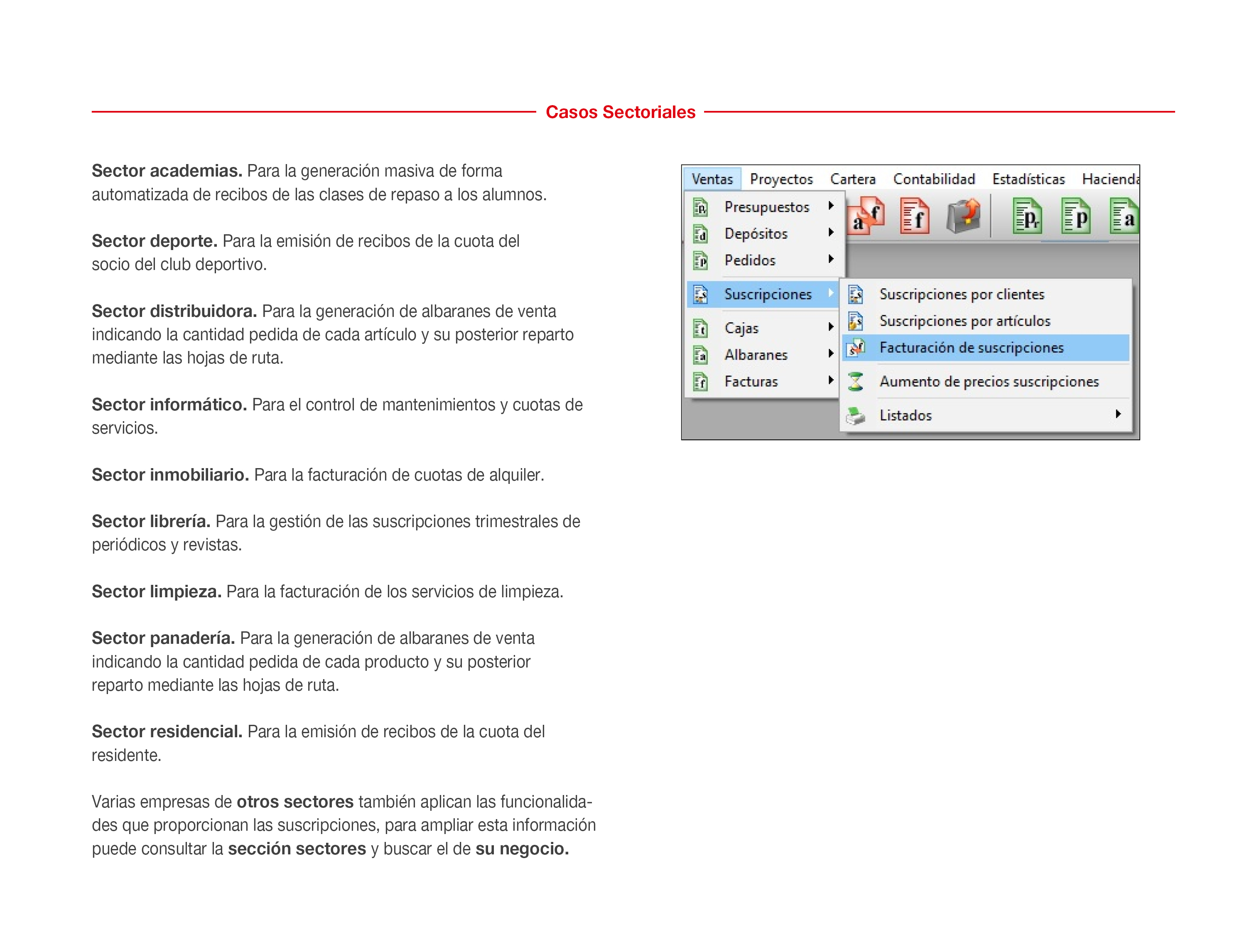The width and height of the screenshot is (1242, 952).
Task: Click the Albaranes document icon
Action: [x=700, y=355]
